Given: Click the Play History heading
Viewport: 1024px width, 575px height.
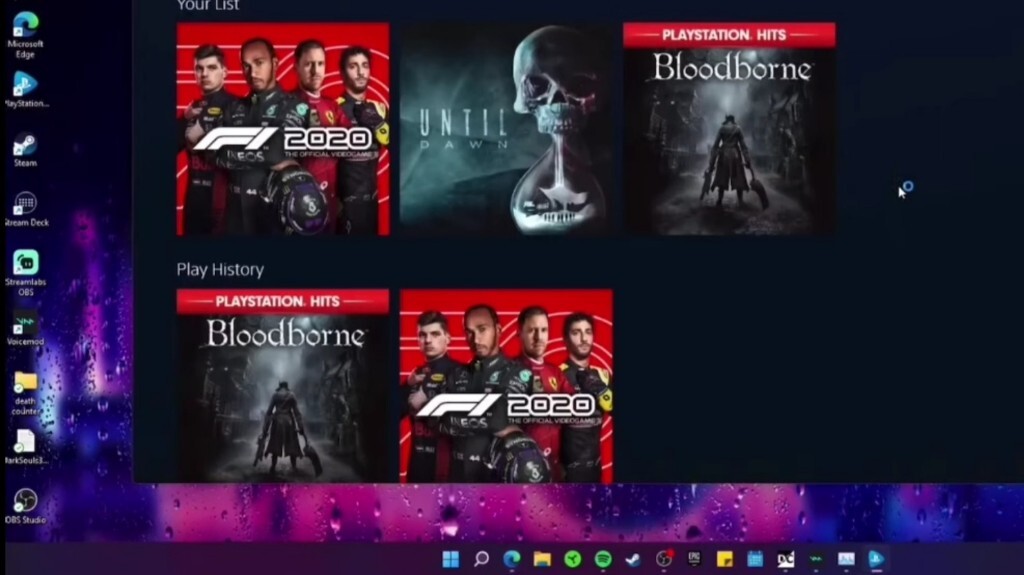Looking at the screenshot, I should [220, 269].
